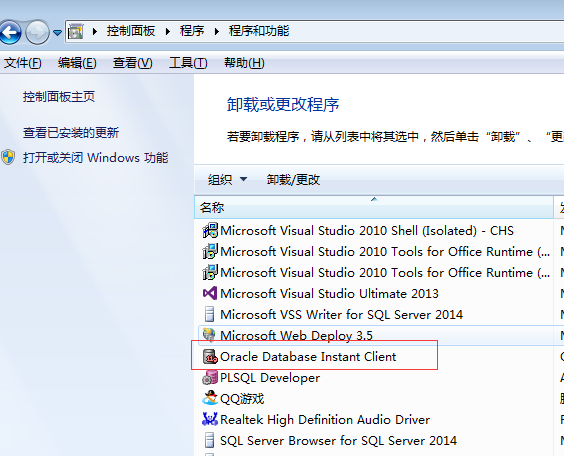This screenshot has width=564, height=456.
Task: Select Microsoft Visual Studio 2010 Shell (Isolated) - CHS
Action: (367, 231)
